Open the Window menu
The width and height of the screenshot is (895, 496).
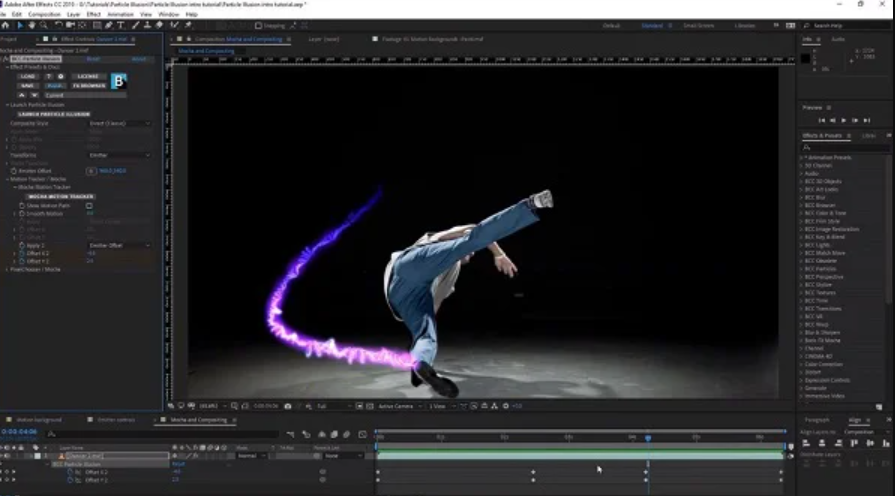point(168,14)
